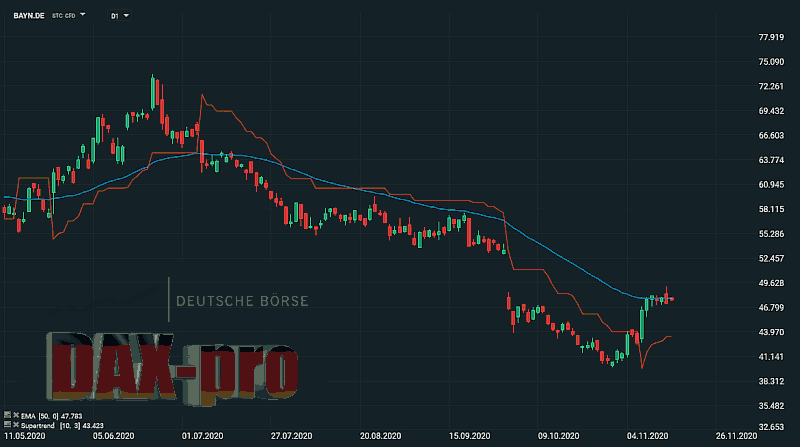Click the STC CFD instrument label
The height and width of the screenshot is (447, 800).
(63, 16)
